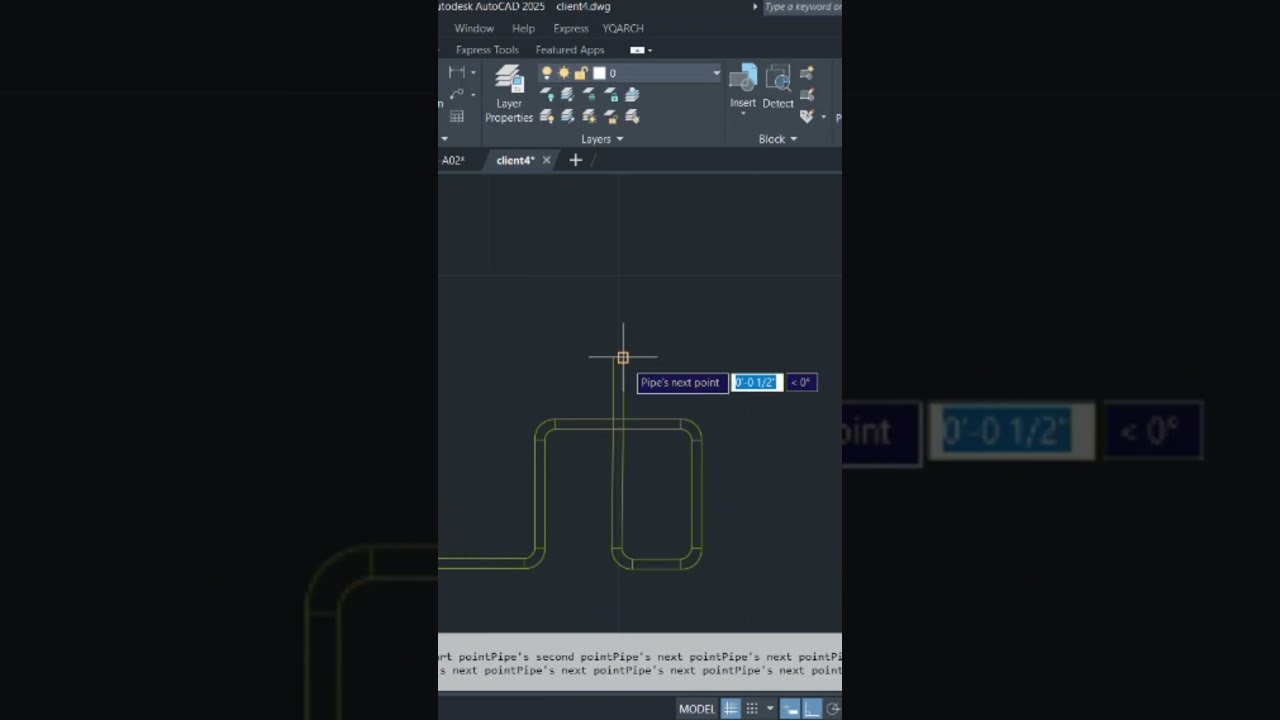
Task: Click the Table tool icon
Action: [456, 116]
